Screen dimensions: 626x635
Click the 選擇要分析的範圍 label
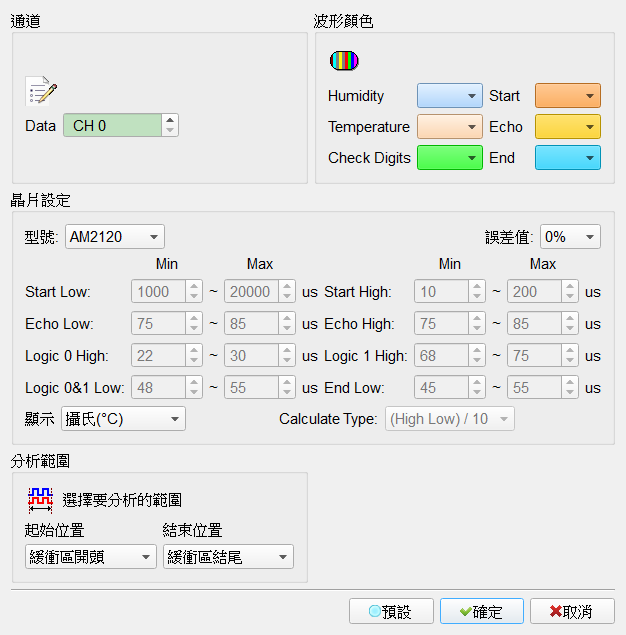point(122,501)
